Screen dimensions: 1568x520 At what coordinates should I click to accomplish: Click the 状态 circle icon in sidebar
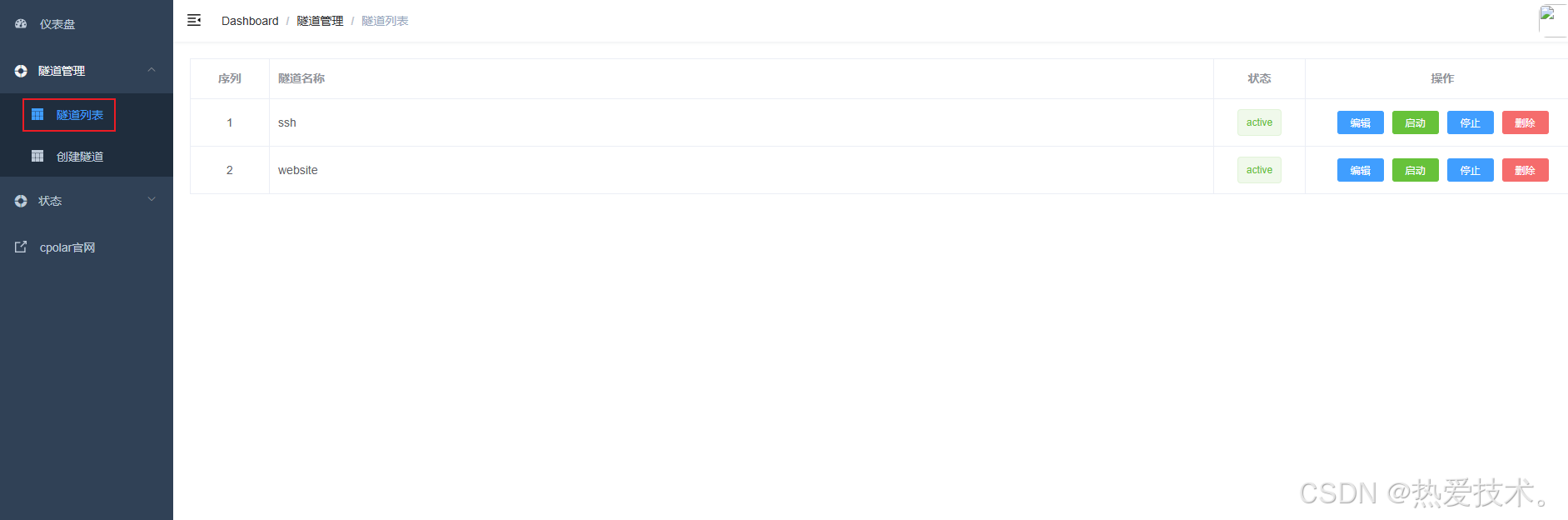[x=21, y=201]
